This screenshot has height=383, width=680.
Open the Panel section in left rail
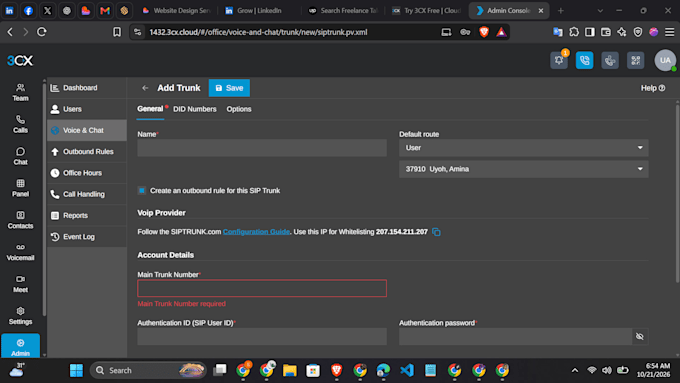click(20, 188)
